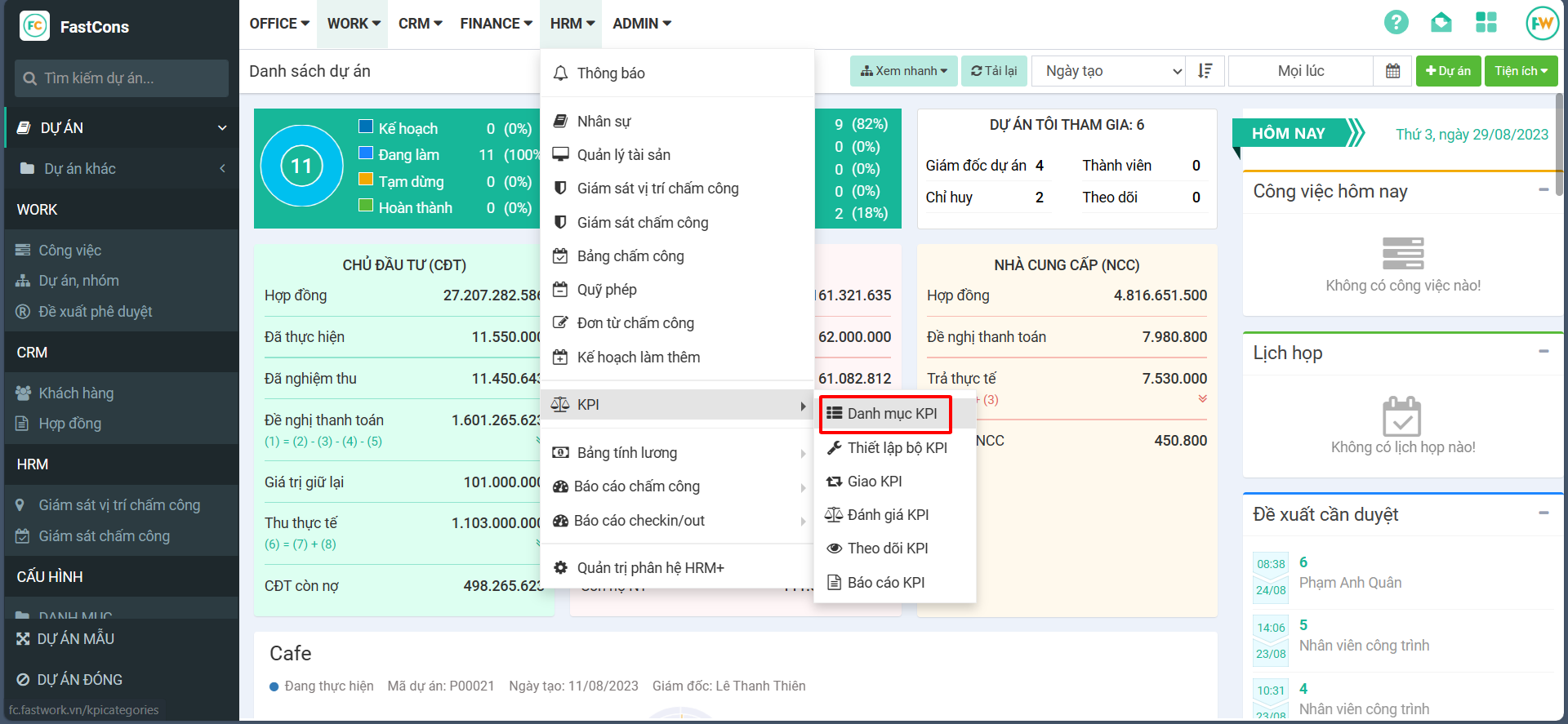The height and width of the screenshot is (724, 1568).
Task: Click the Tải lại reload button
Action: pos(993,71)
